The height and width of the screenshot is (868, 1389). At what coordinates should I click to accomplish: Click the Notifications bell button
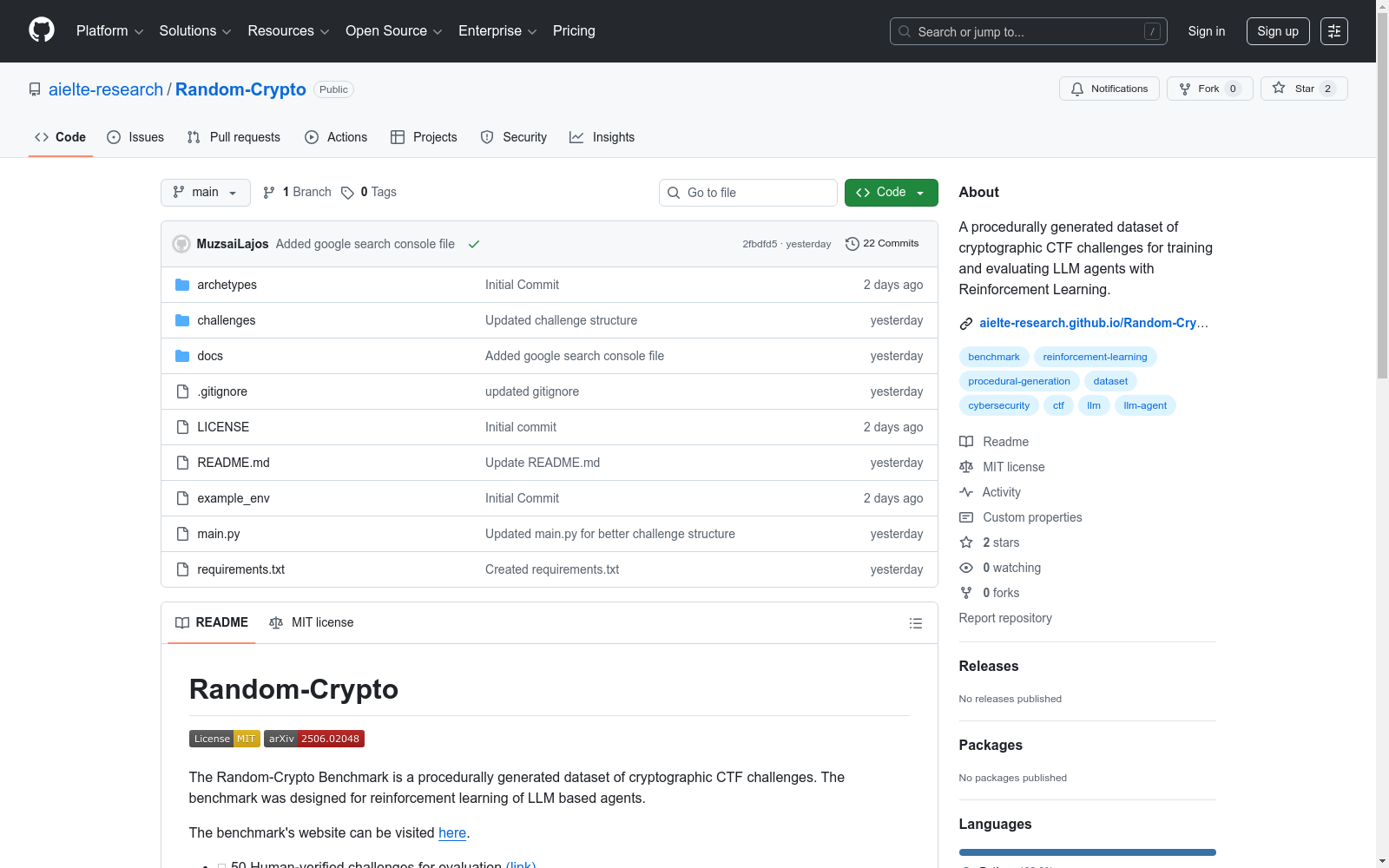(1109, 89)
